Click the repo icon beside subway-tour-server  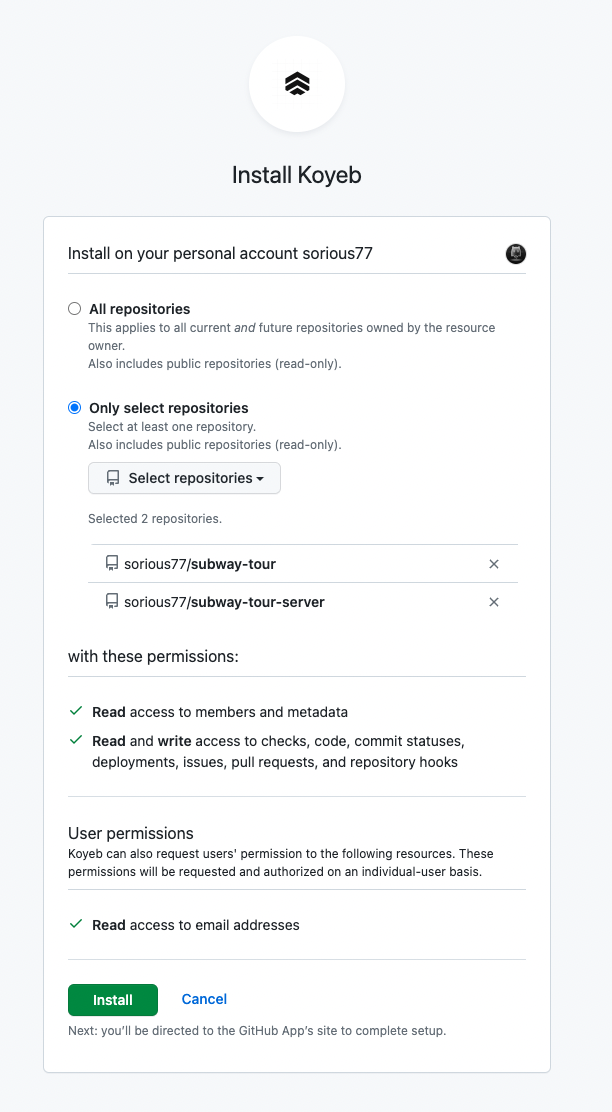[x=112, y=602]
